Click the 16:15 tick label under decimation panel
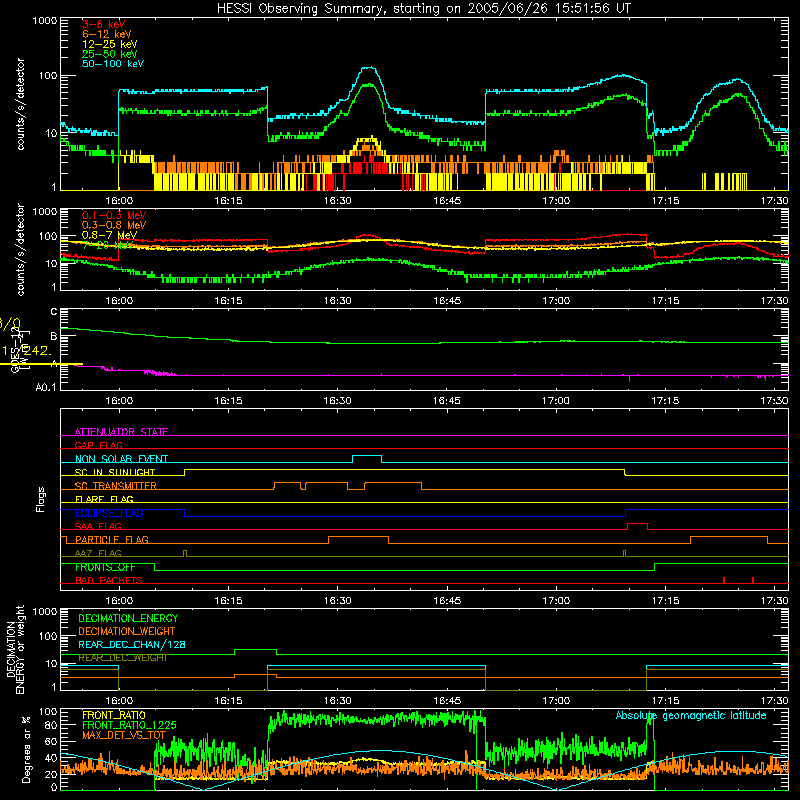This screenshot has height=800, width=800. [x=228, y=701]
